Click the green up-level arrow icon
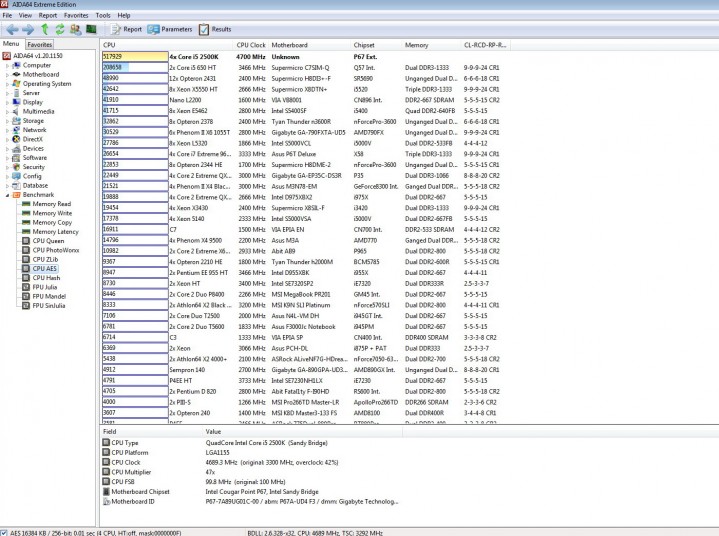Viewport: 719px width, 536px height. pos(44,29)
